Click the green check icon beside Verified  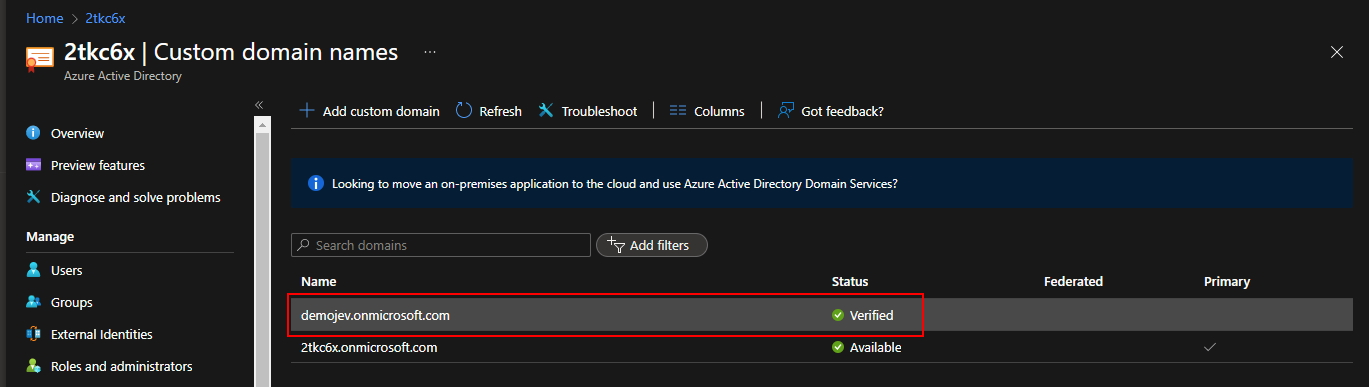point(838,315)
